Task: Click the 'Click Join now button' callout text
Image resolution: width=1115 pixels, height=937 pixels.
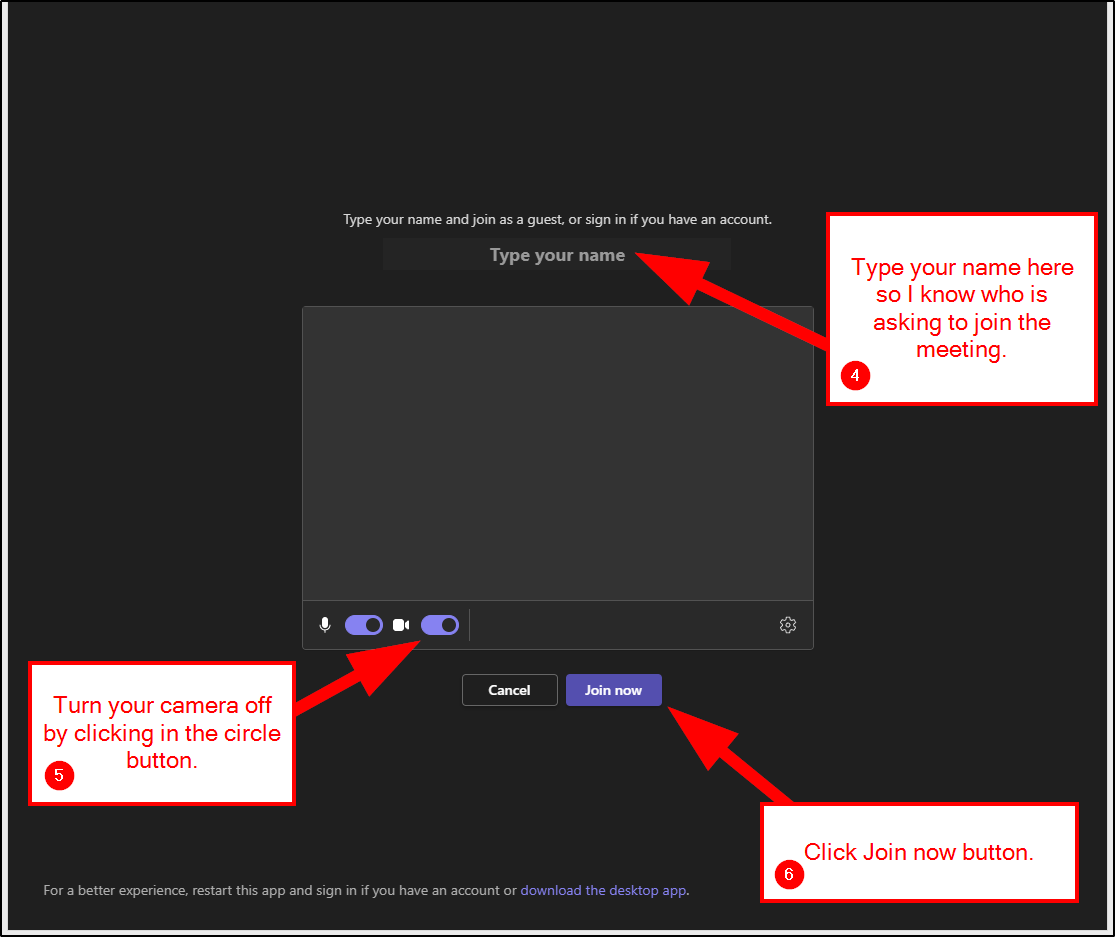Action: pyautogui.click(x=918, y=852)
